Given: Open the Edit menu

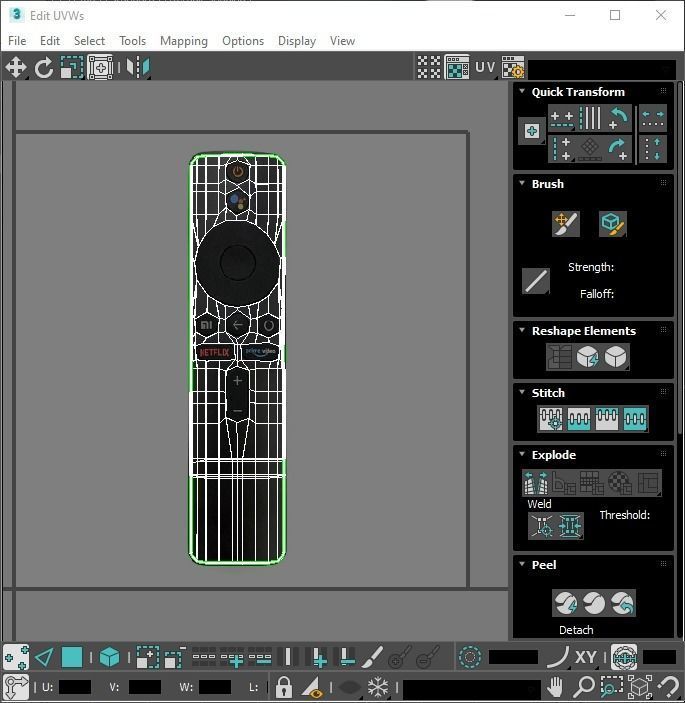Looking at the screenshot, I should pyautogui.click(x=50, y=41).
